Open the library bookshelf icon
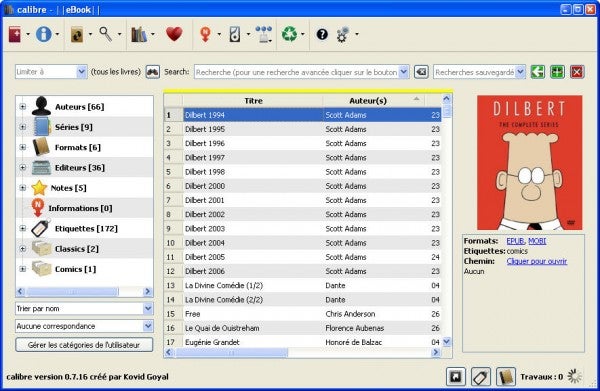This screenshot has height=391, width=600. [x=139, y=34]
